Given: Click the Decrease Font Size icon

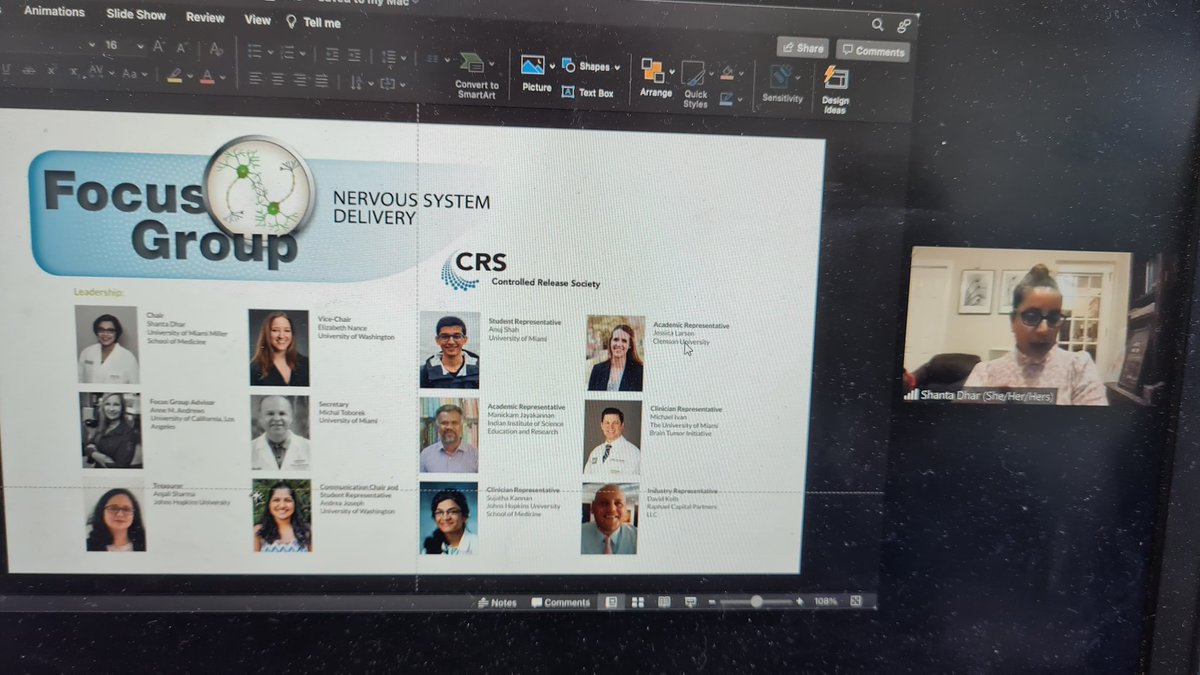Looking at the screenshot, I should click(x=183, y=47).
